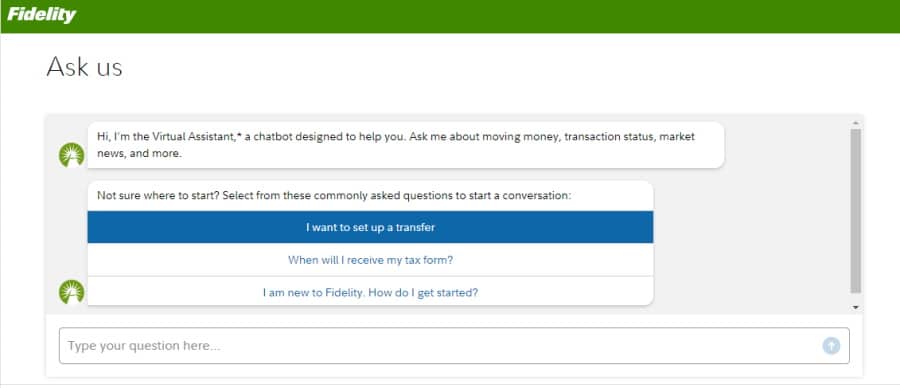Click the Ask us page heading
This screenshot has height=388, width=900.
click(x=84, y=67)
